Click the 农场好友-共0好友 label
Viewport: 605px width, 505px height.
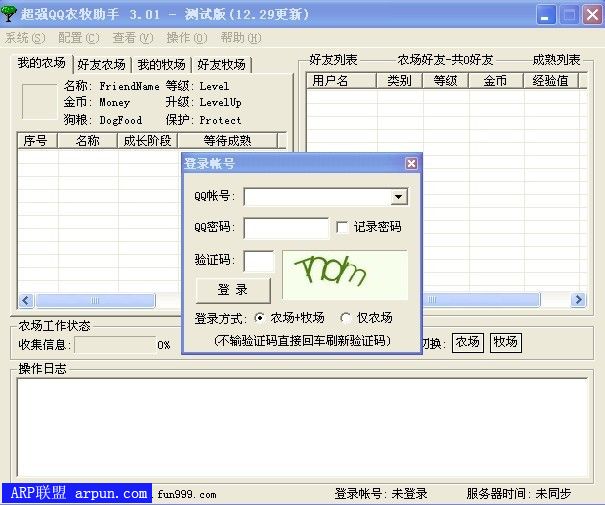(445, 60)
